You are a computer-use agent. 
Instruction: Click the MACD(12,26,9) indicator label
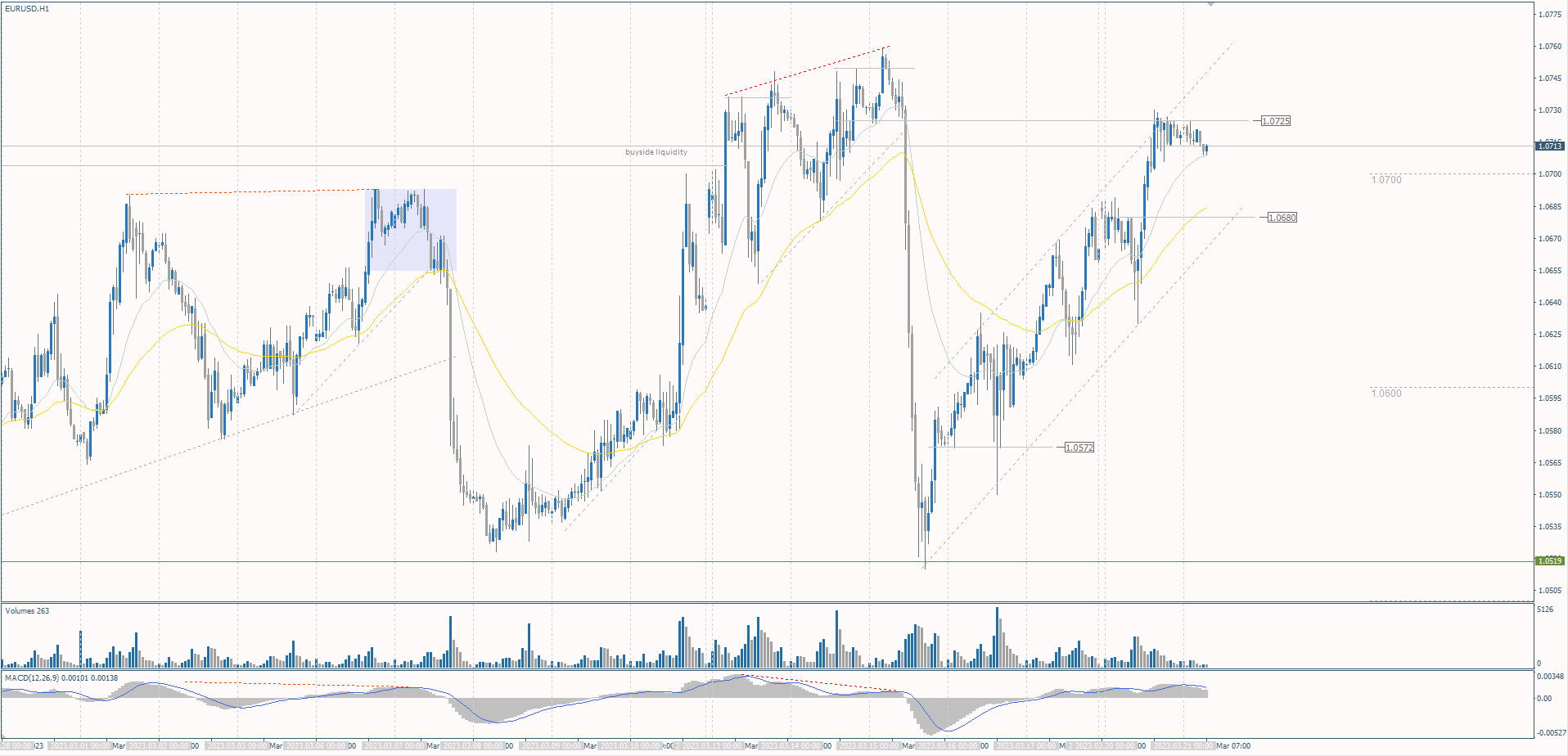[x=61, y=678]
